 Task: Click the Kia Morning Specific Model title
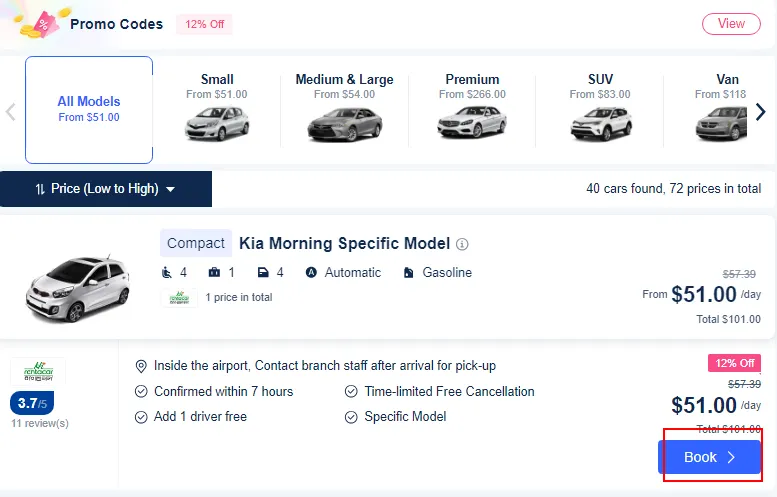[344, 243]
